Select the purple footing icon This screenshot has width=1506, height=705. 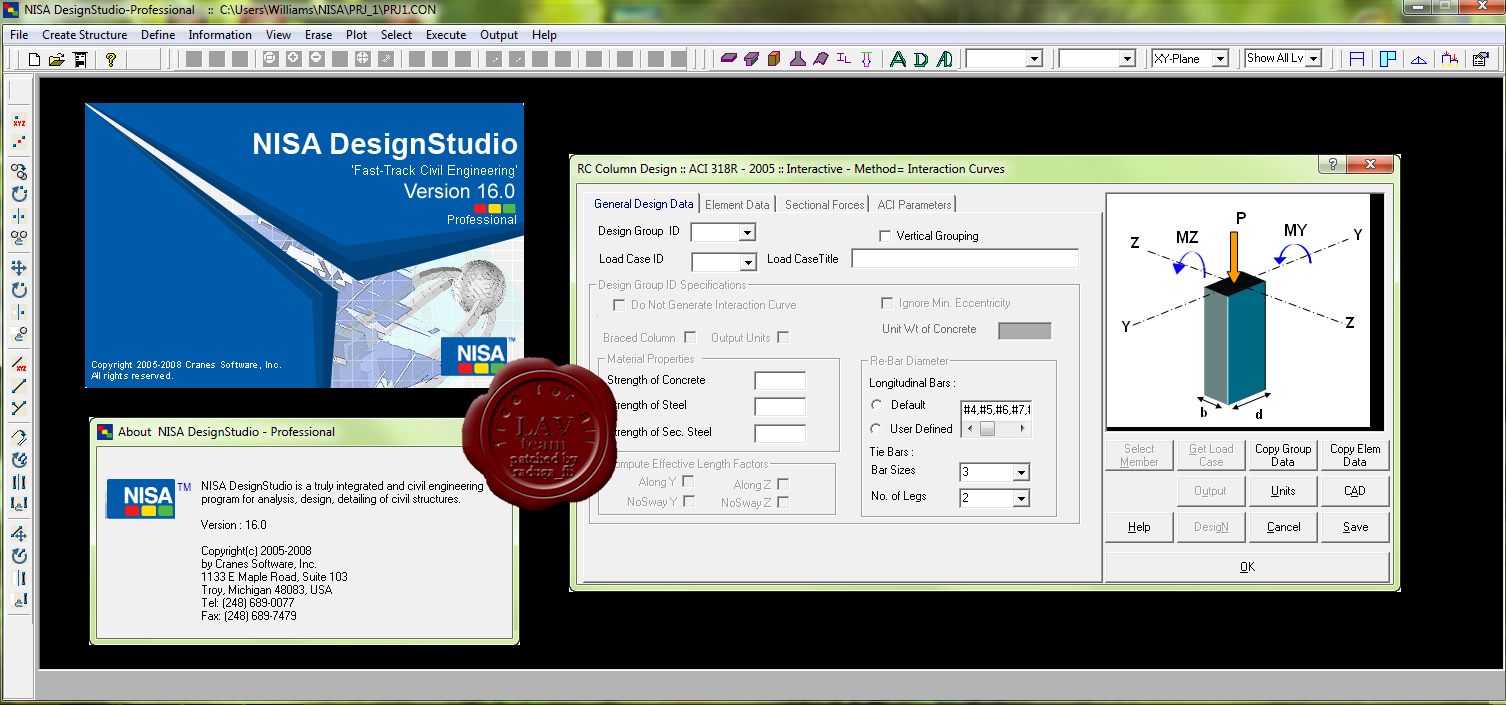click(798, 59)
